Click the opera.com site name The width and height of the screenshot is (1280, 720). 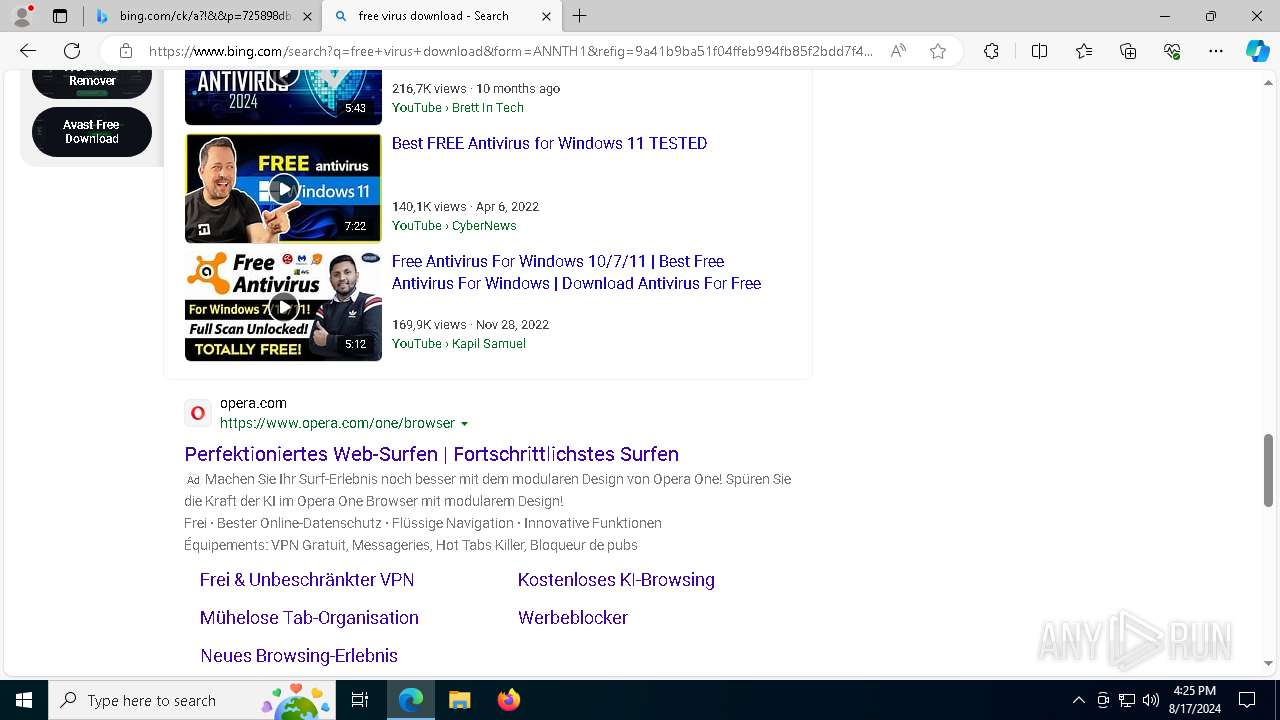(x=253, y=403)
